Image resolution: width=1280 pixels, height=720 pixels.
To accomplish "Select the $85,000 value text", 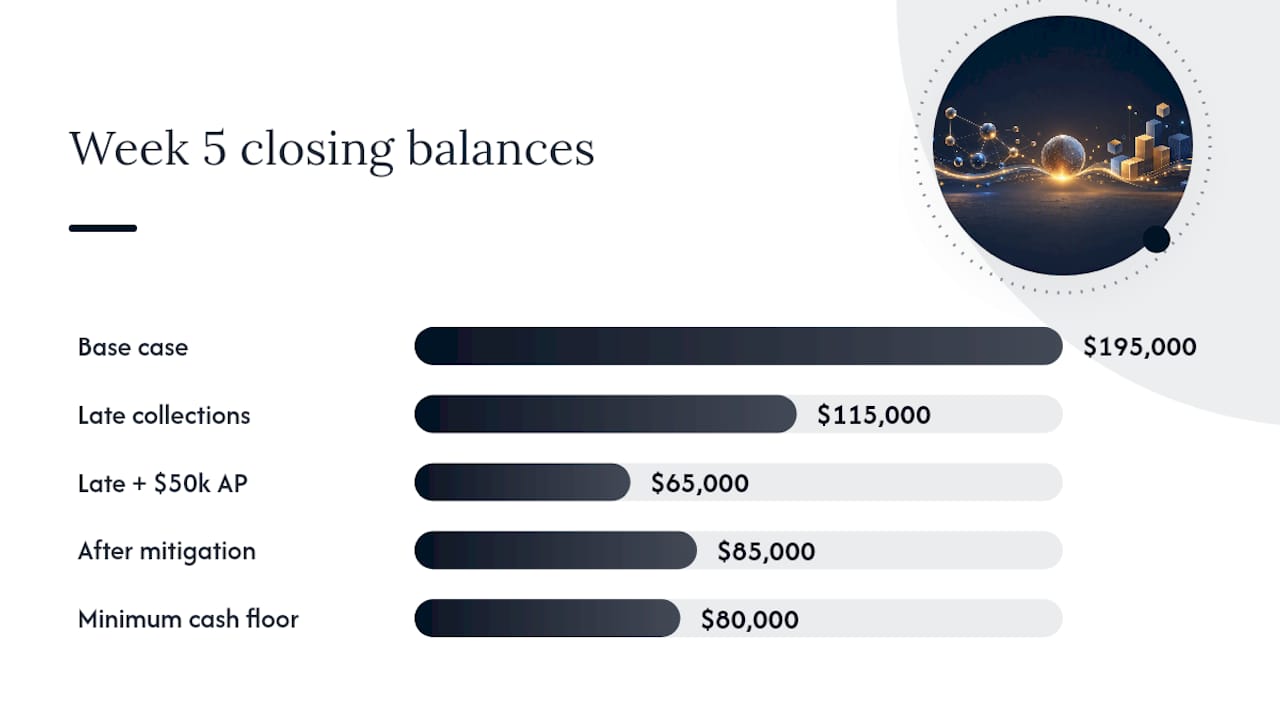I will point(766,551).
